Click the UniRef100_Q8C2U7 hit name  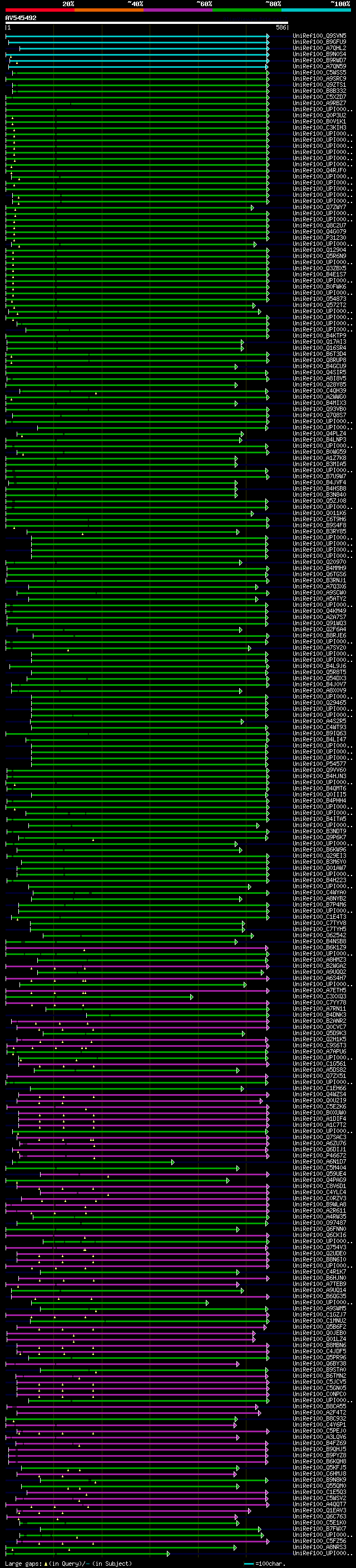(319, 225)
